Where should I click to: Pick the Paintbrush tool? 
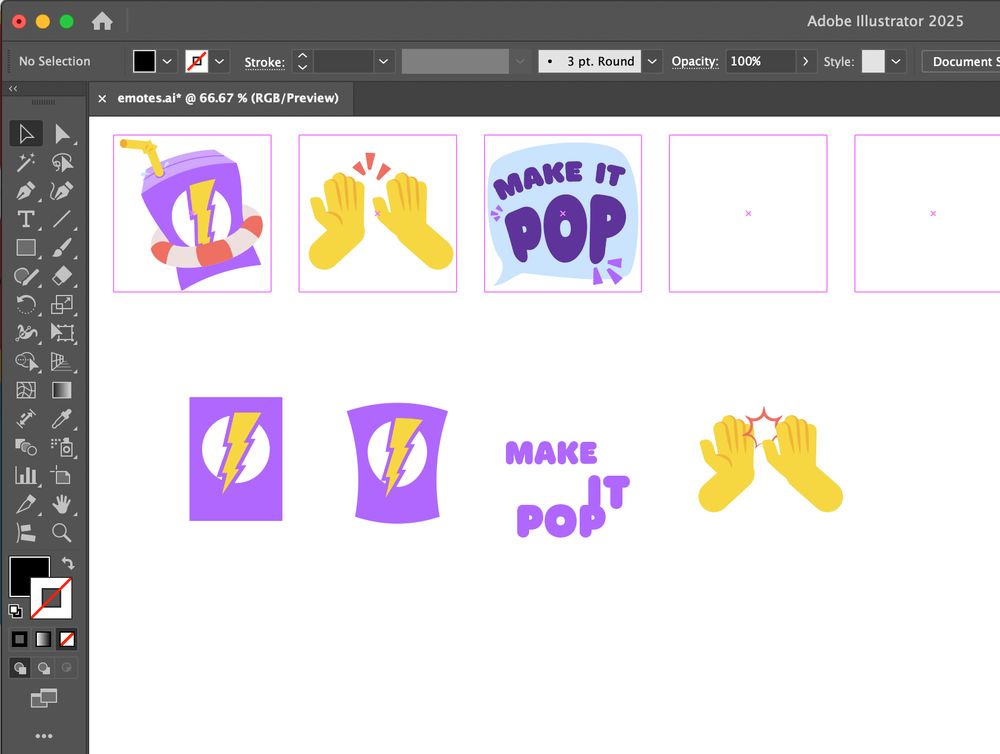click(x=62, y=248)
